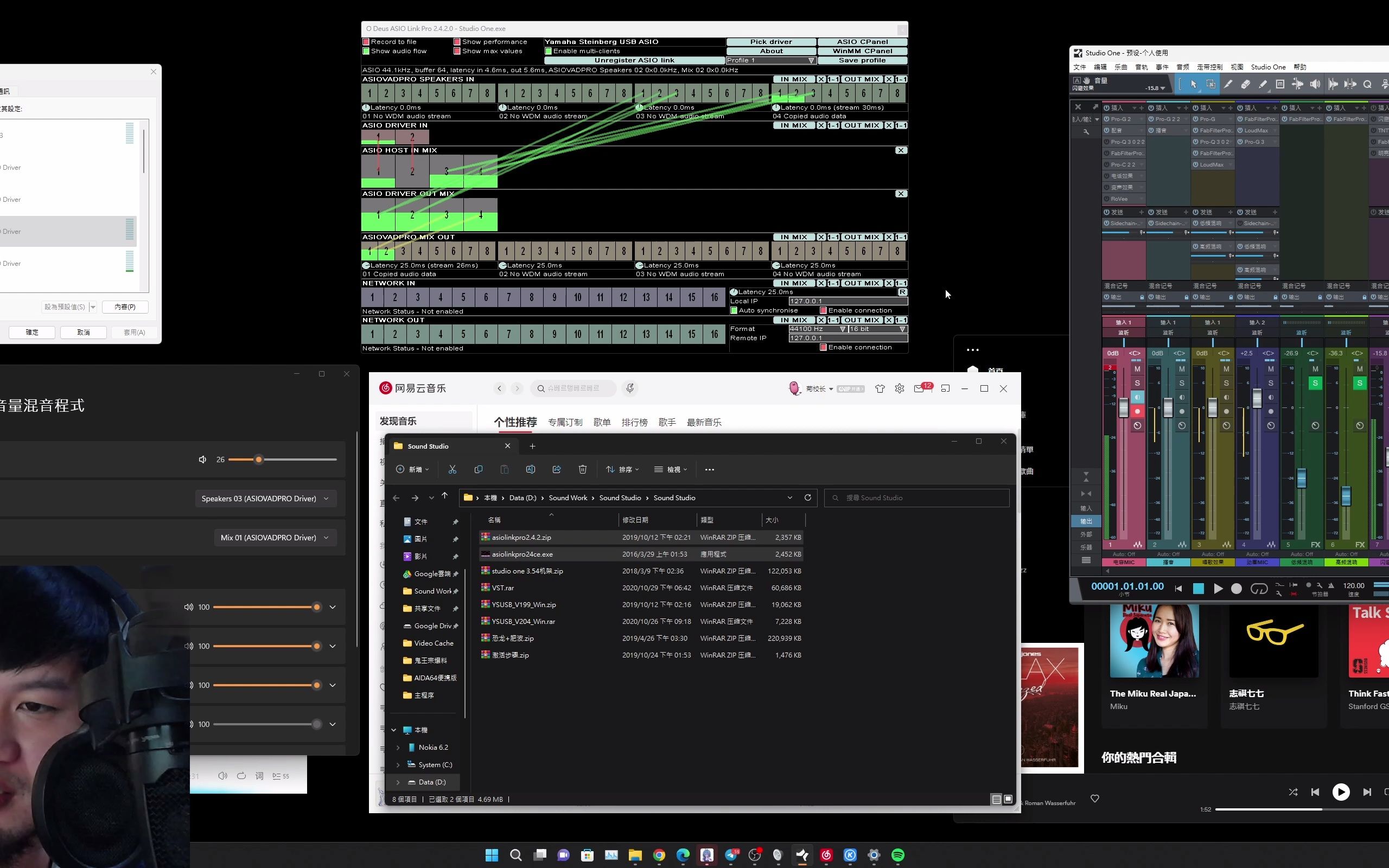This screenshot has width=1389, height=868.
Task: Open the 16 bit format dropdown
Action: click(878, 329)
